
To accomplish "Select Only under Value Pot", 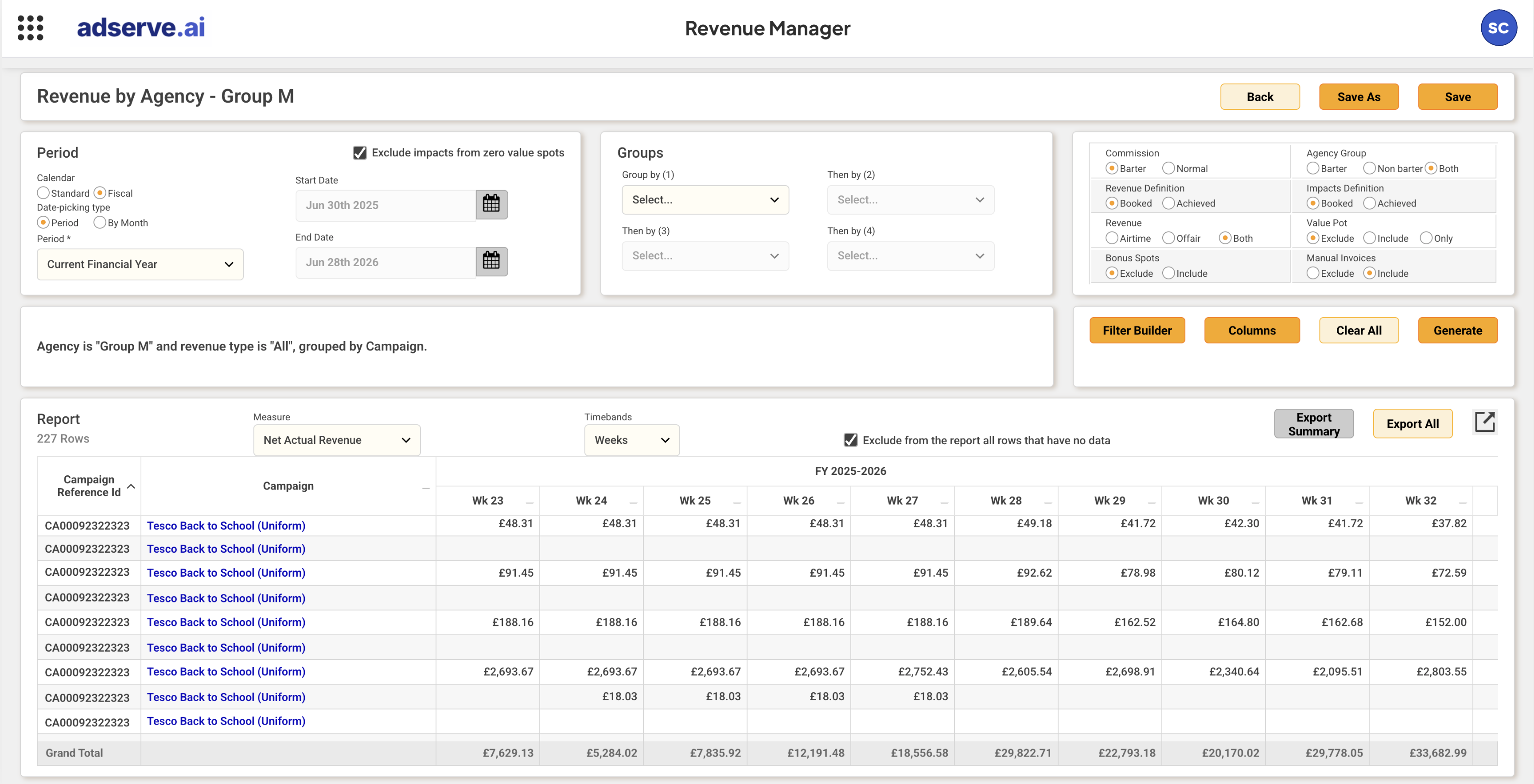I will [x=1425, y=237].
